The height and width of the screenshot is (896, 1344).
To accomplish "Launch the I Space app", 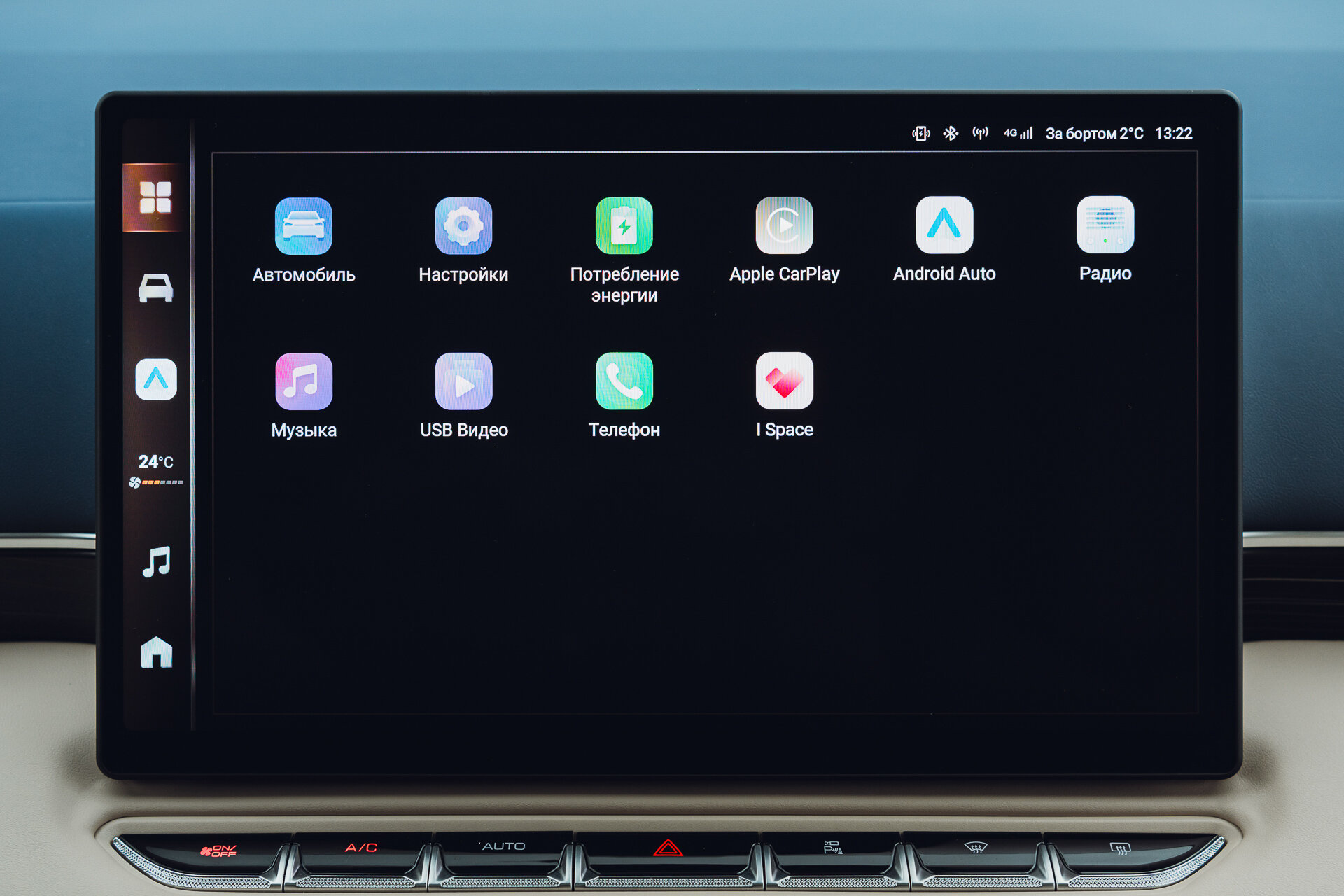I will tap(784, 381).
